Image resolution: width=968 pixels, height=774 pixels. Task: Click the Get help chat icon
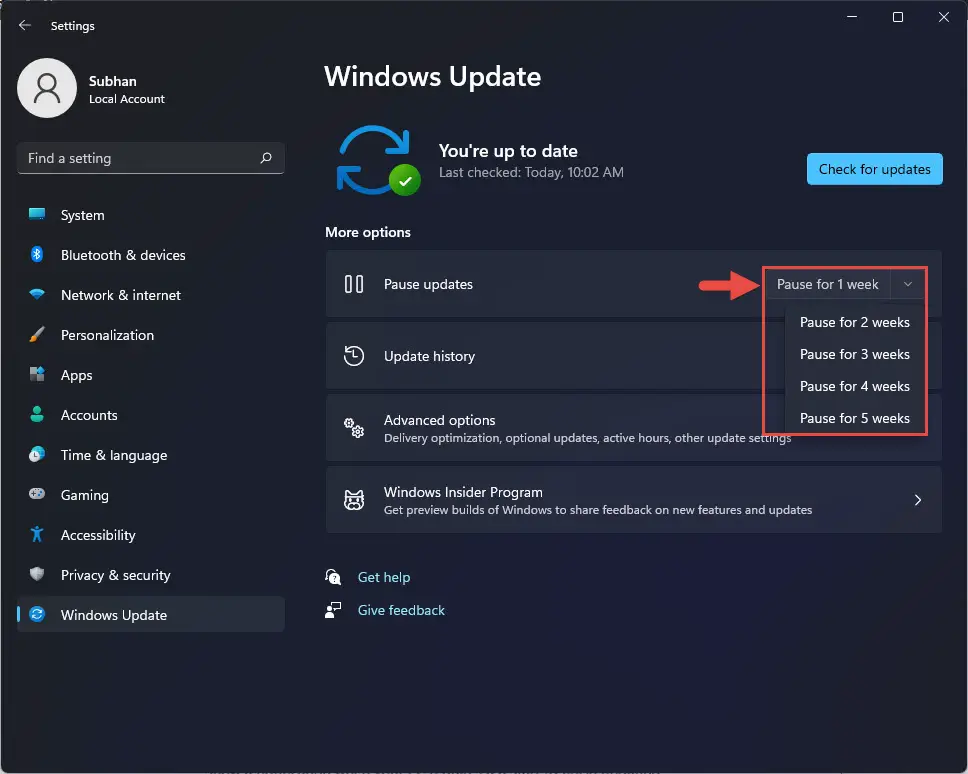(333, 576)
